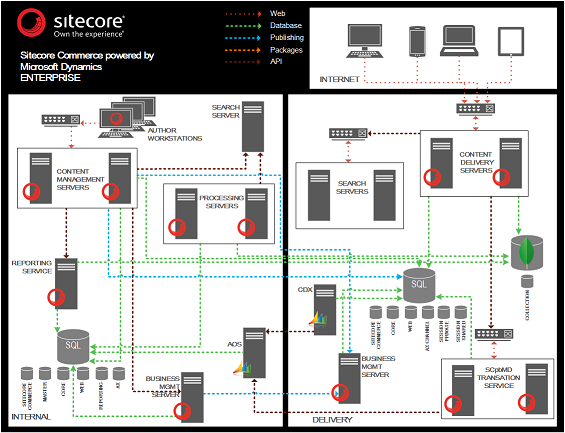
Task: Click the 'CDX' label
Action: (305, 289)
